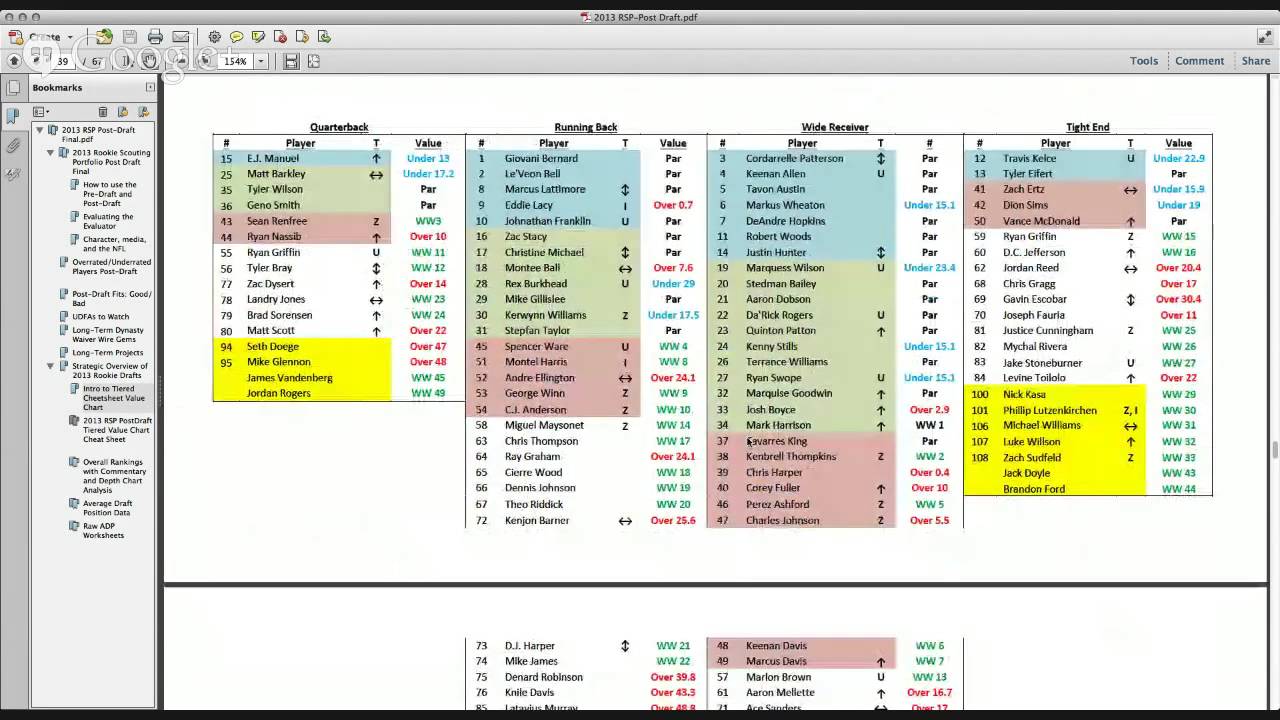The image size is (1280, 720).
Task: Click player name Giovani Bernard
Action: pyautogui.click(x=541, y=158)
